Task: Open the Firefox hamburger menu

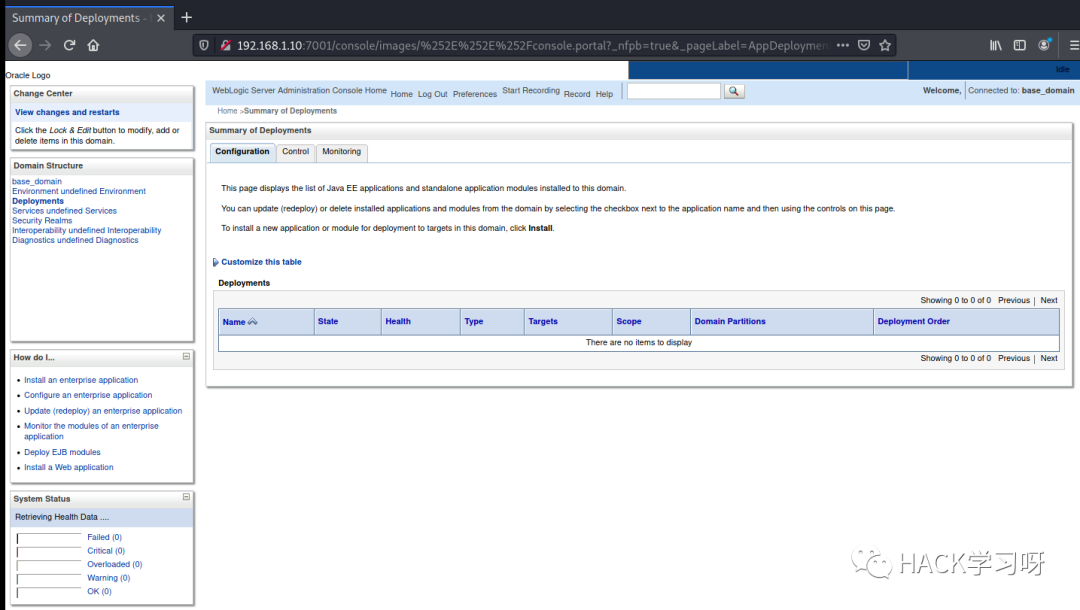Action: tap(1074, 45)
